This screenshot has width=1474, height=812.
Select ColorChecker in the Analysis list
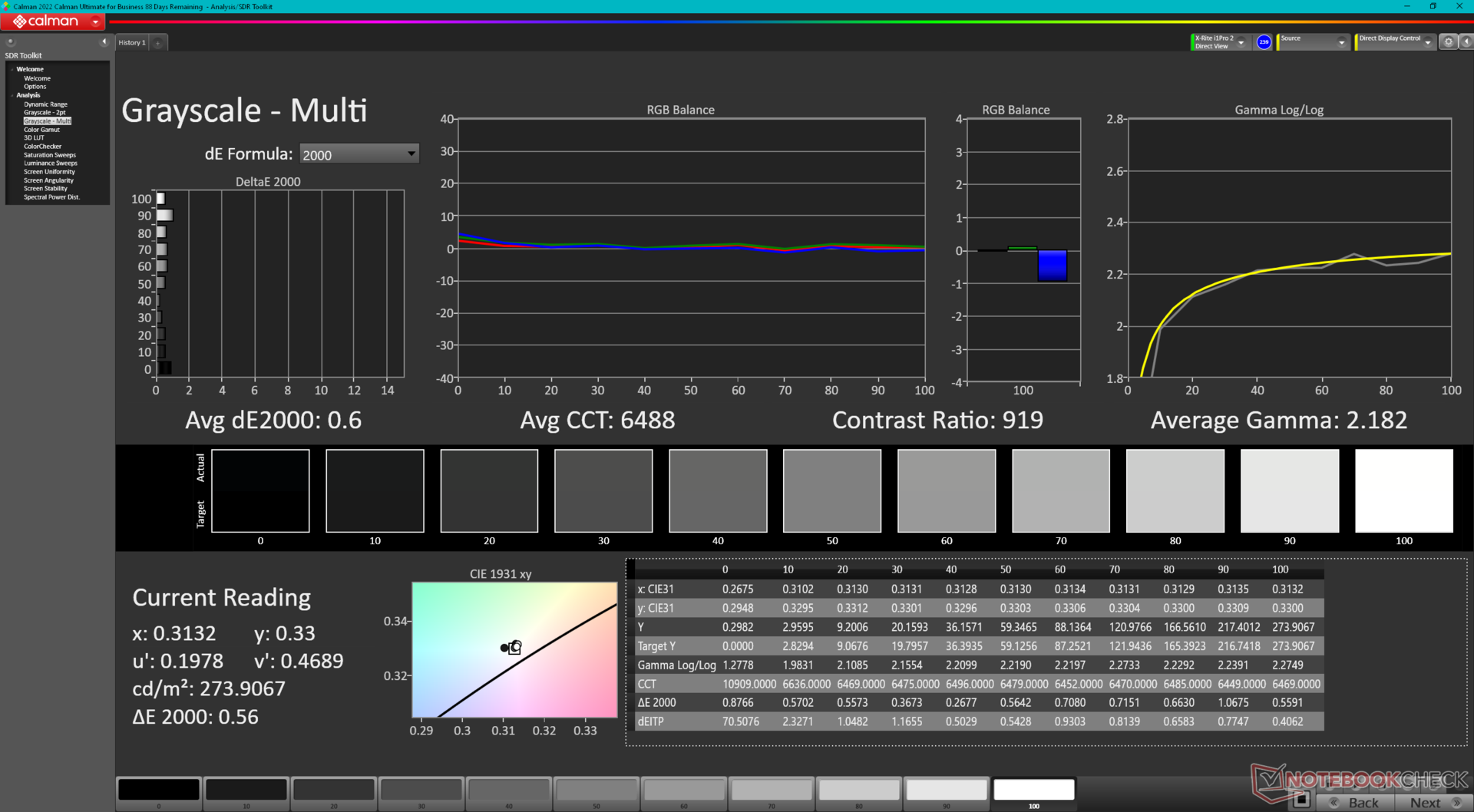coord(42,147)
